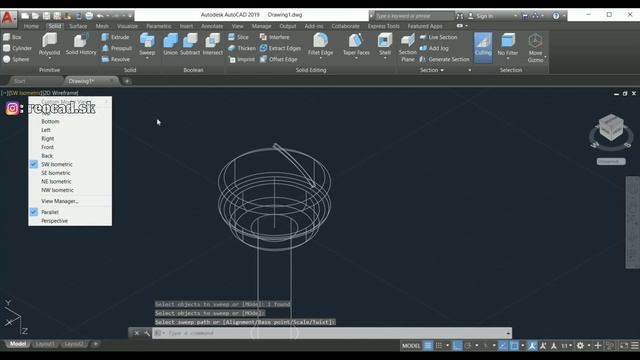The width and height of the screenshot is (640, 360).
Task: Activate the Polysolid tool
Action: pyautogui.click(x=49, y=44)
